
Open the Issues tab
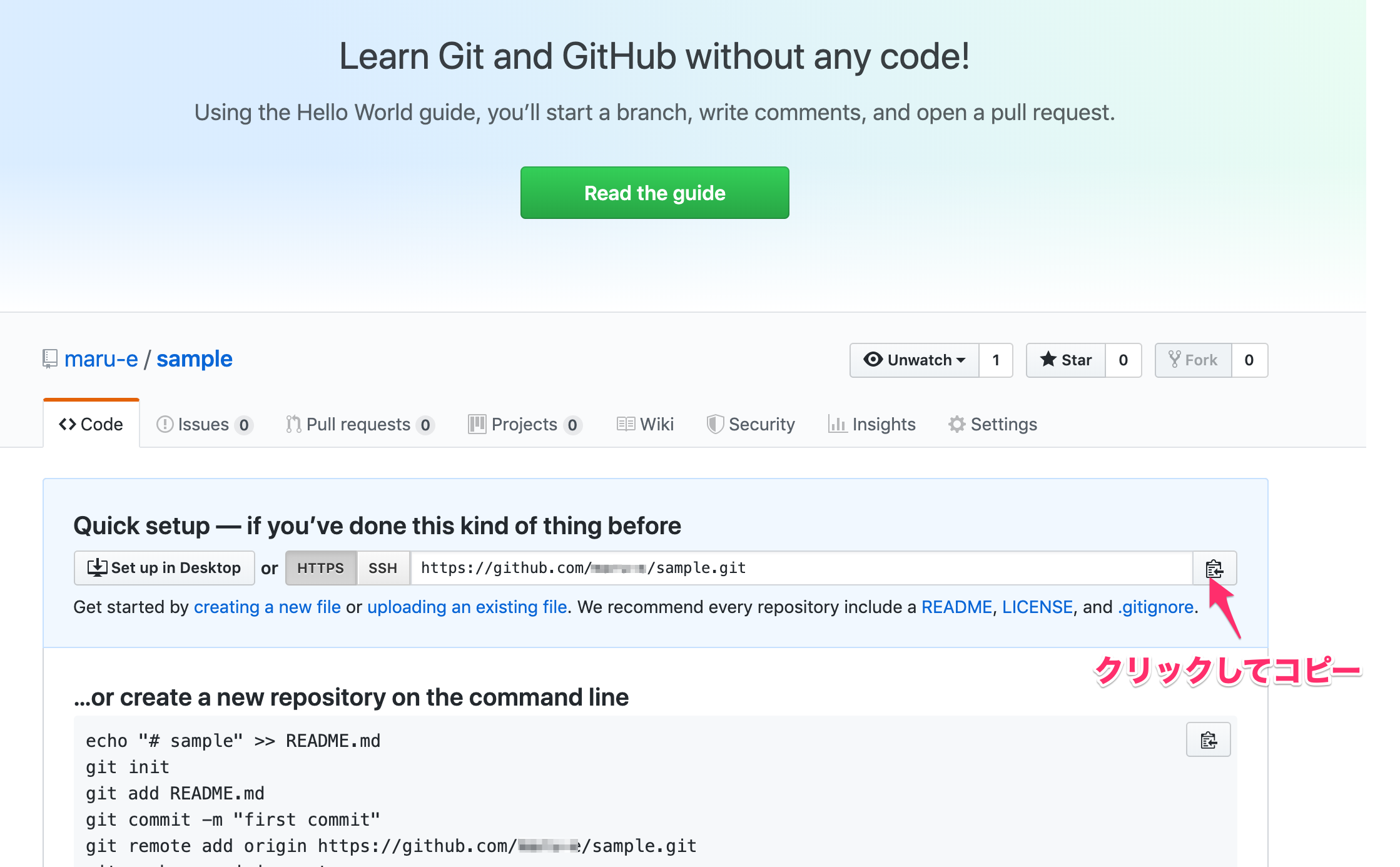point(204,424)
